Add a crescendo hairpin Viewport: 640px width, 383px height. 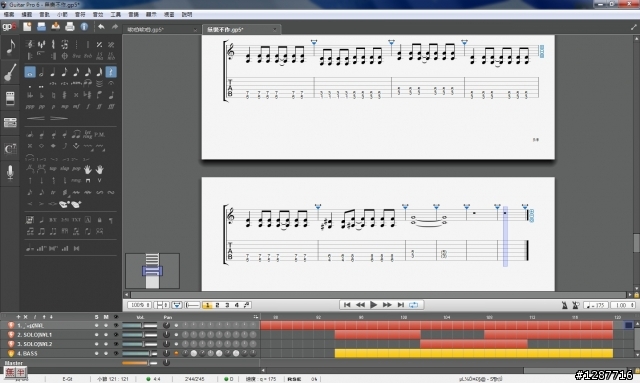coord(36,118)
